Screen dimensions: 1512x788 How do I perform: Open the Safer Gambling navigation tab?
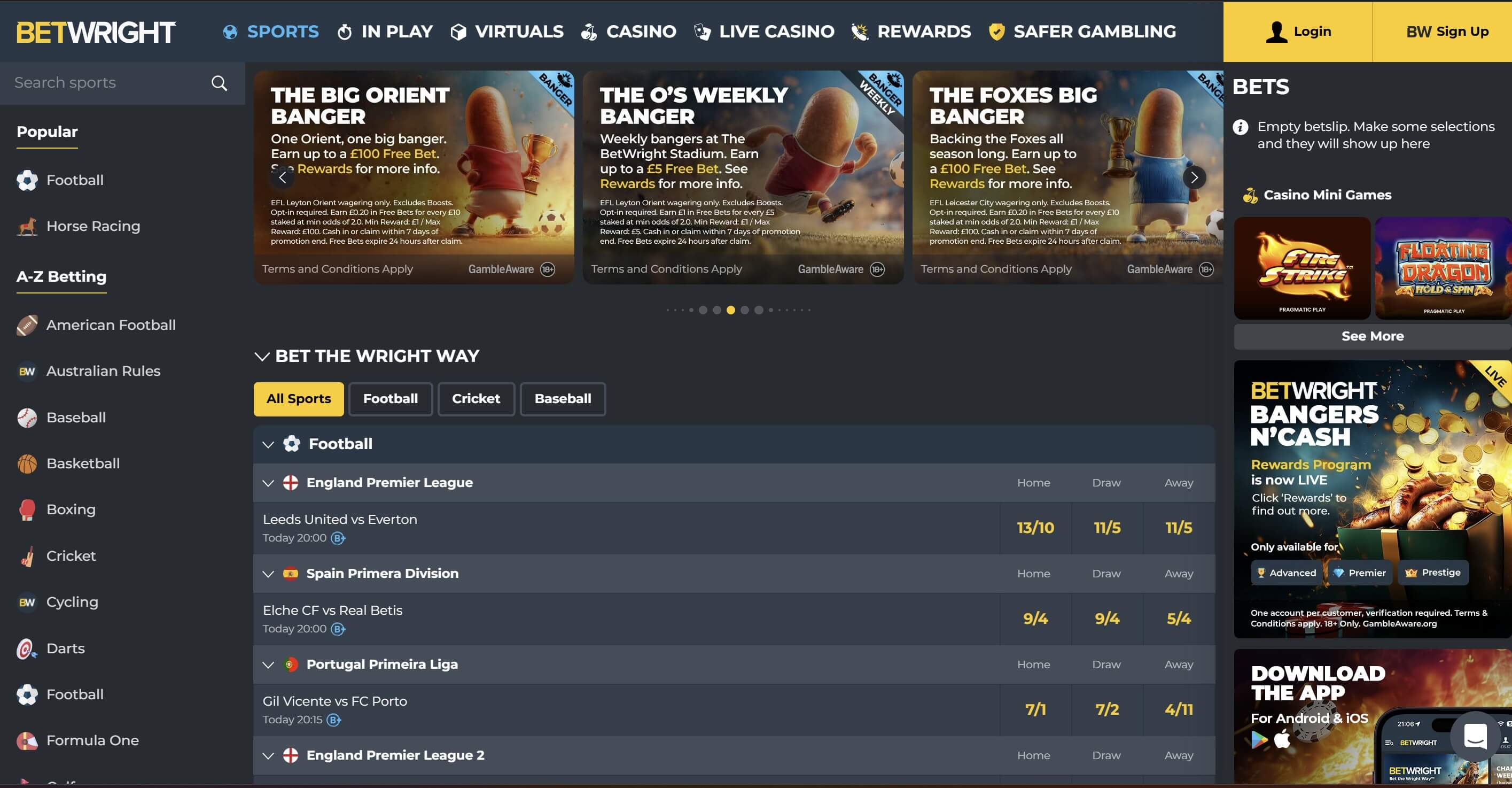[1082, 32]
